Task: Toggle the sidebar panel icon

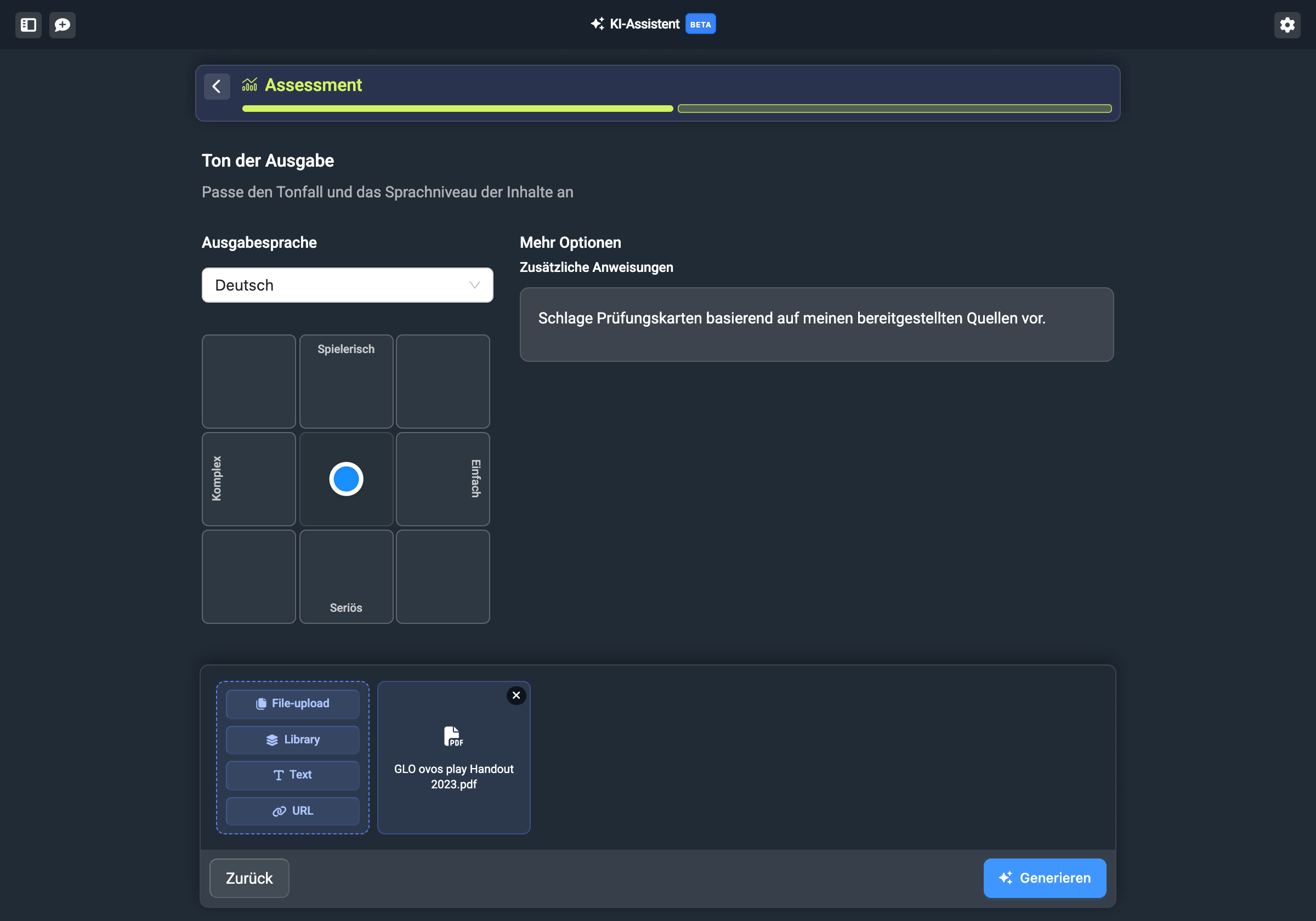Action: (28, 25)
